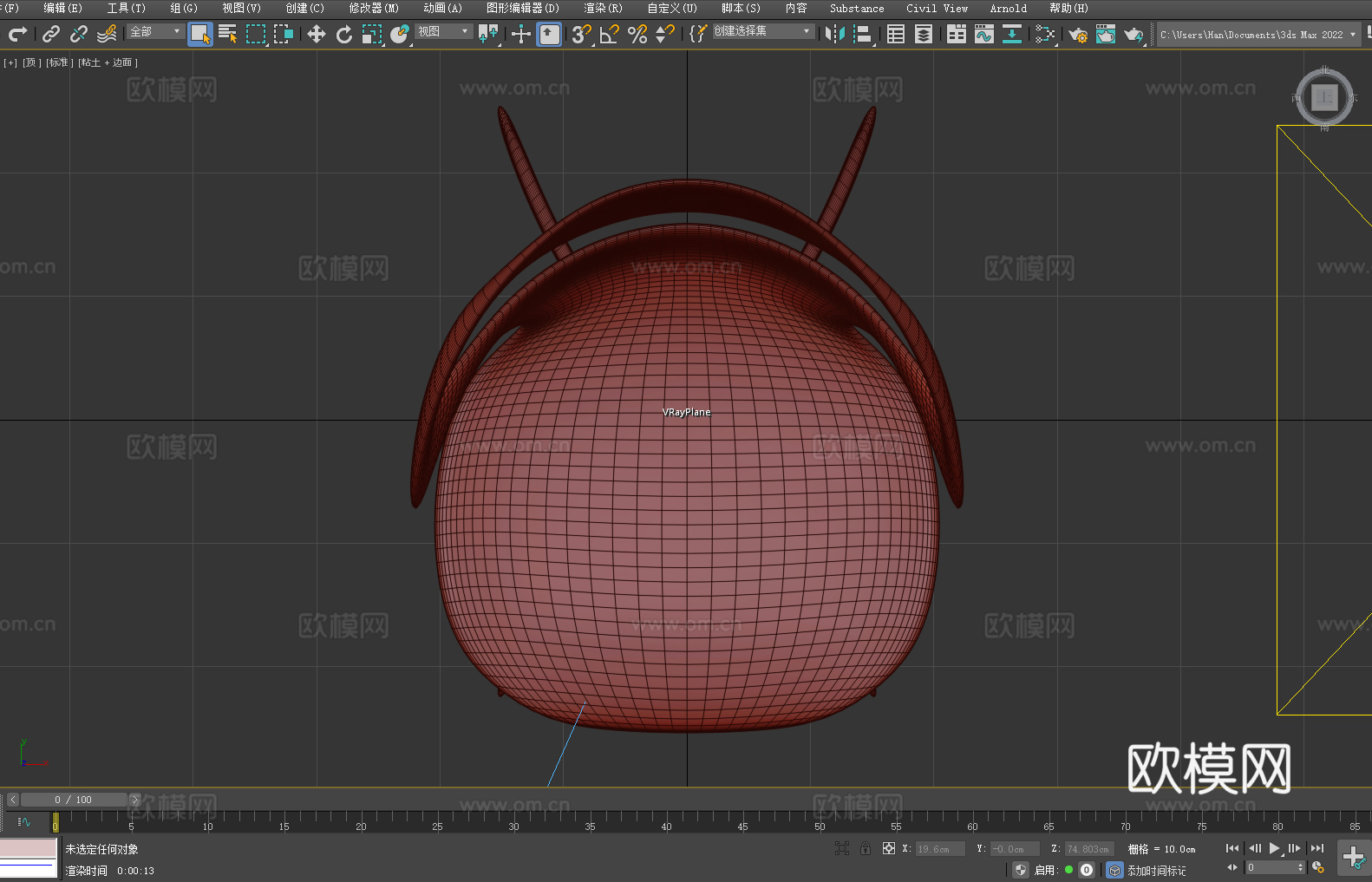Toggle Spinner Snap
The image size is (1372, 882).
click(x=665, y=35)
